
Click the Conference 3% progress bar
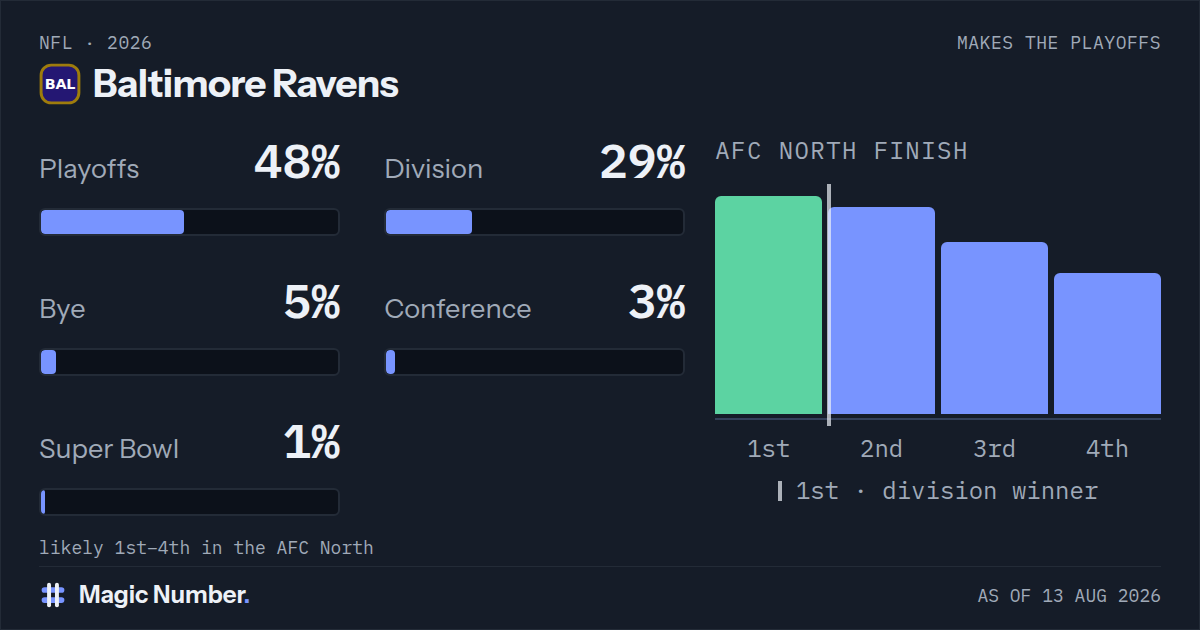tap(535, 362)
